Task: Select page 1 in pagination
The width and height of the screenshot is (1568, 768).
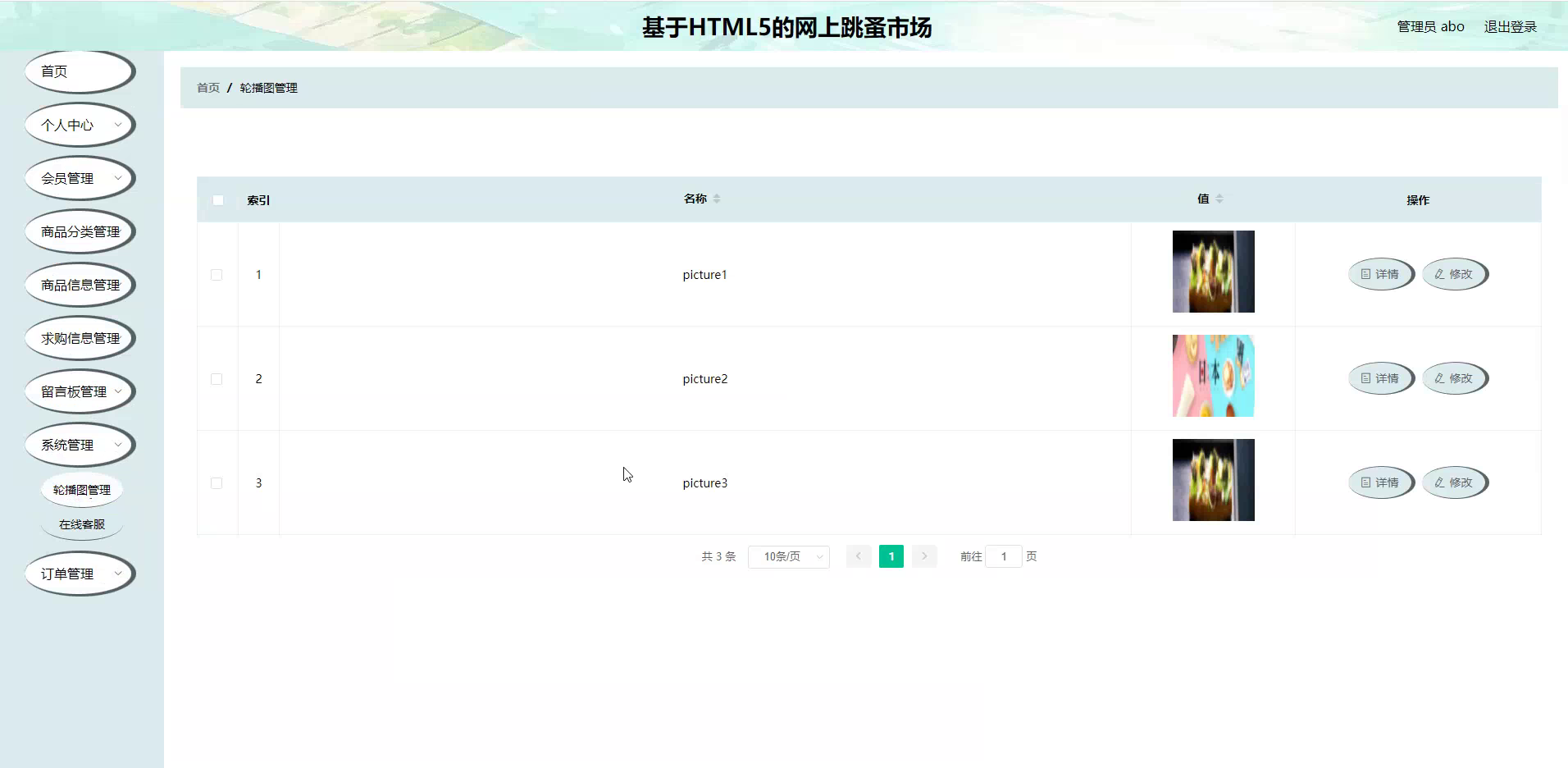Action: click(x=891, y=556)
